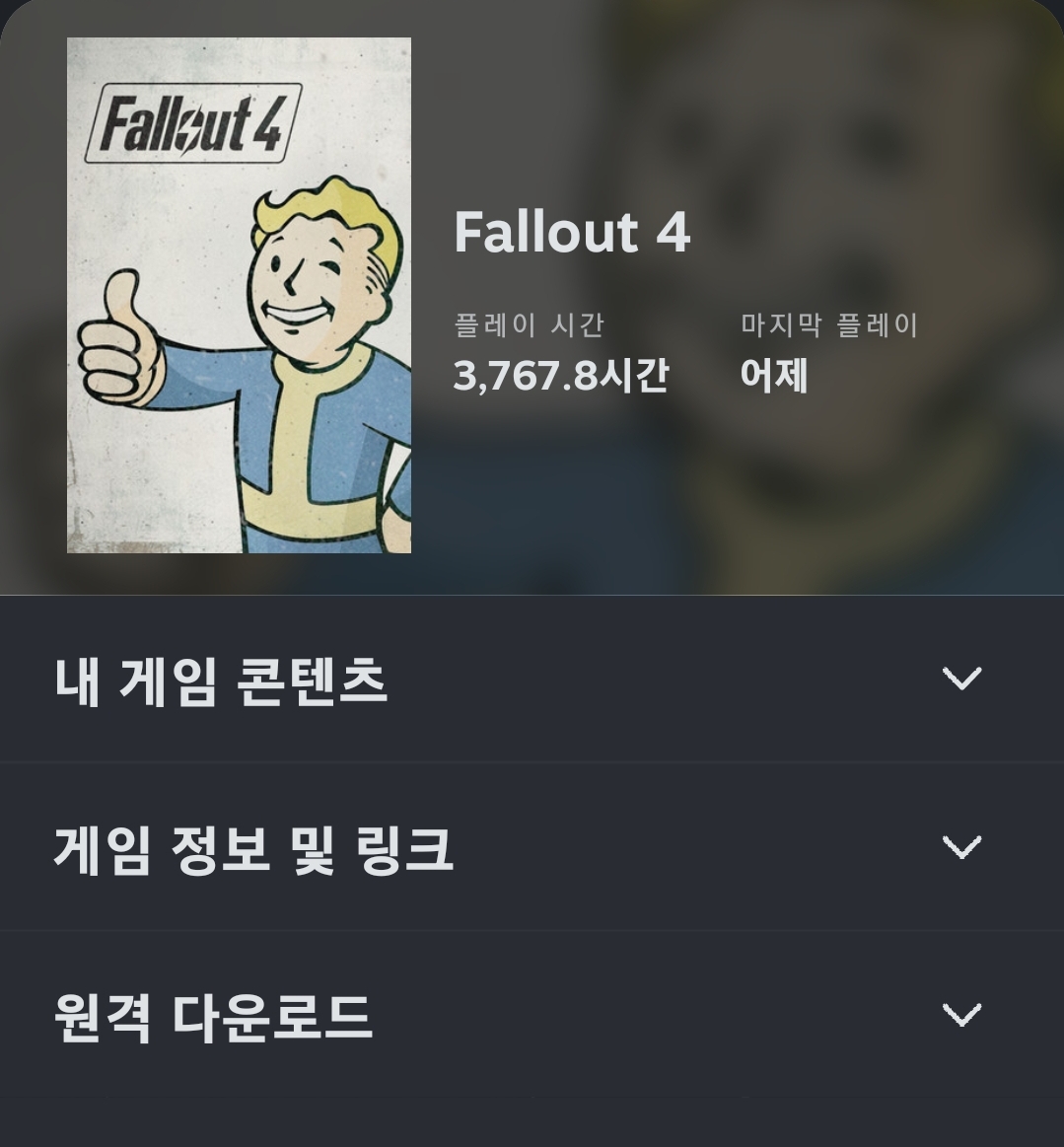Click the 플레이 시간 label

click(x=530, y=324)
